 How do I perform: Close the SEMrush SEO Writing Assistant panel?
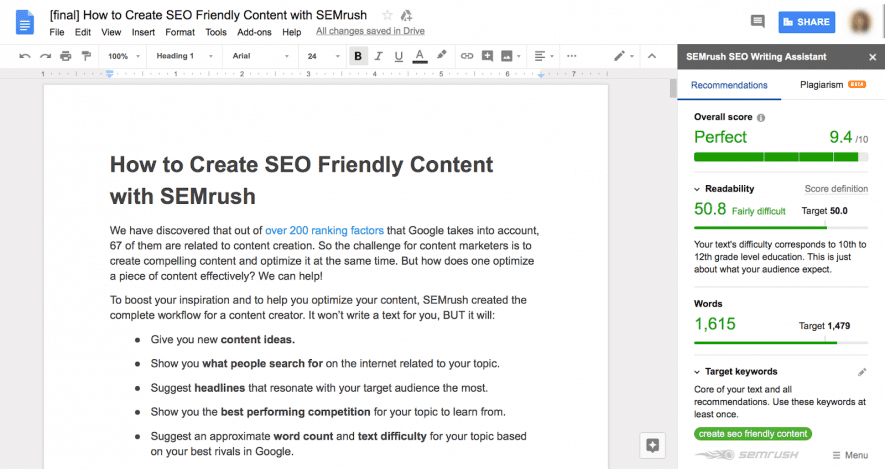coord(872,57)
